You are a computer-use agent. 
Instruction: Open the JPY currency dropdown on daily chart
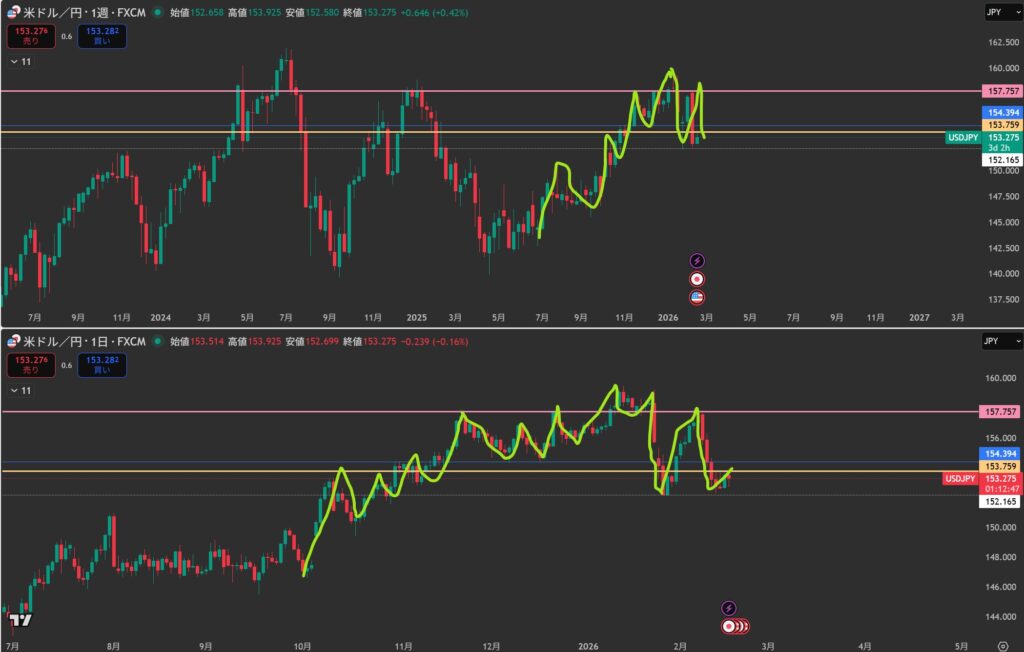pyautogui.click(x=1001, y=342)
